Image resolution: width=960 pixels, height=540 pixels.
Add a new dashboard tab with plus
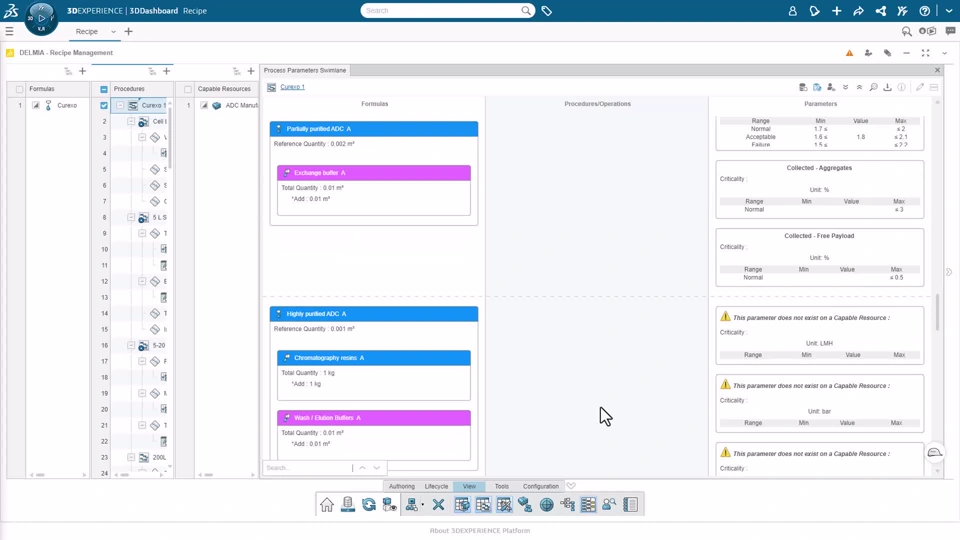(129, 31)
